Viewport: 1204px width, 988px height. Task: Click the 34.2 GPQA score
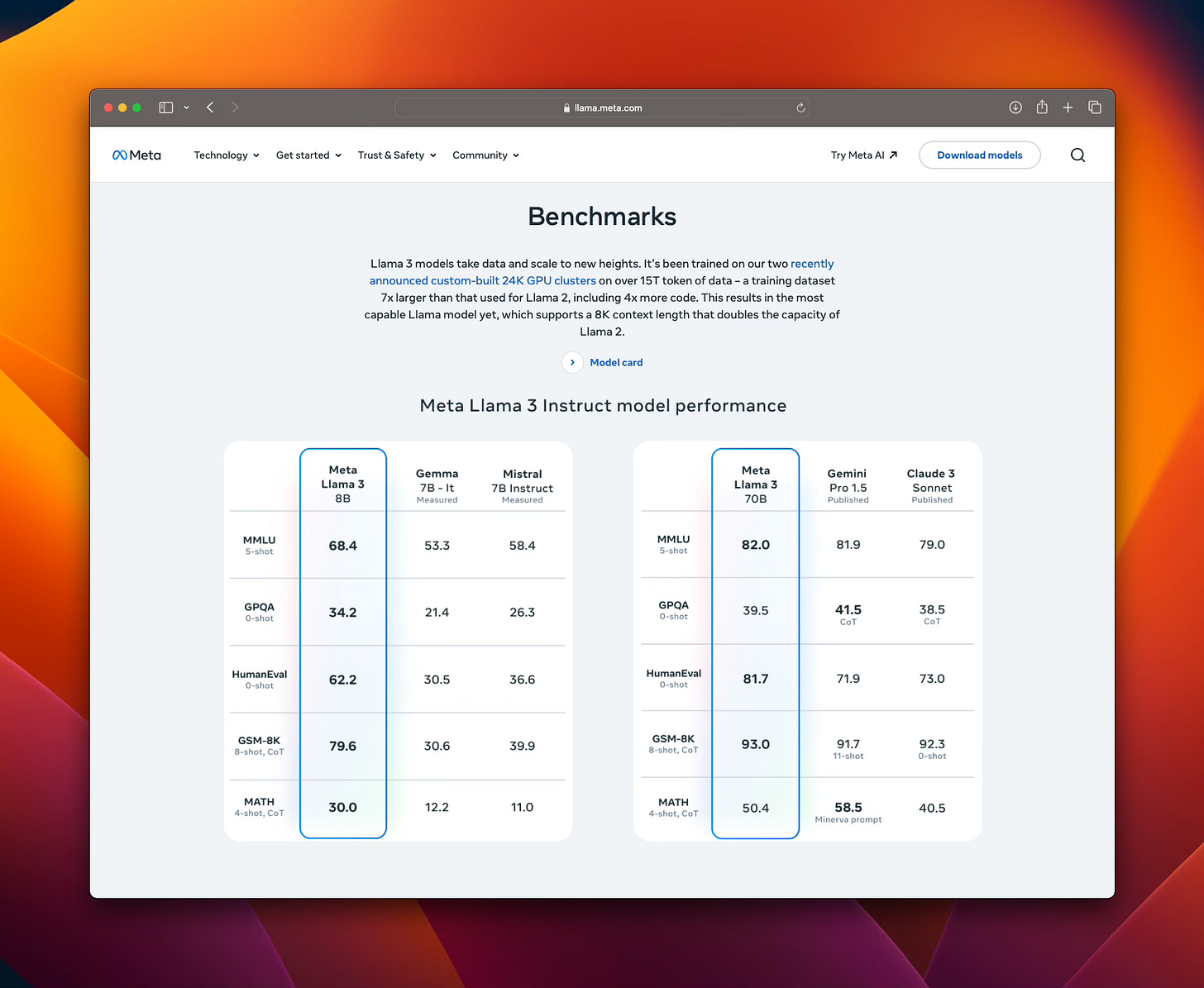(x=343, y=613)
